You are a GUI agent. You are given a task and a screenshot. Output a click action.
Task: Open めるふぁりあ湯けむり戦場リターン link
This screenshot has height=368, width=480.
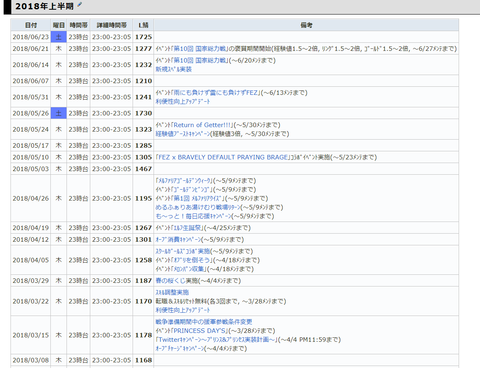point(198,207)
